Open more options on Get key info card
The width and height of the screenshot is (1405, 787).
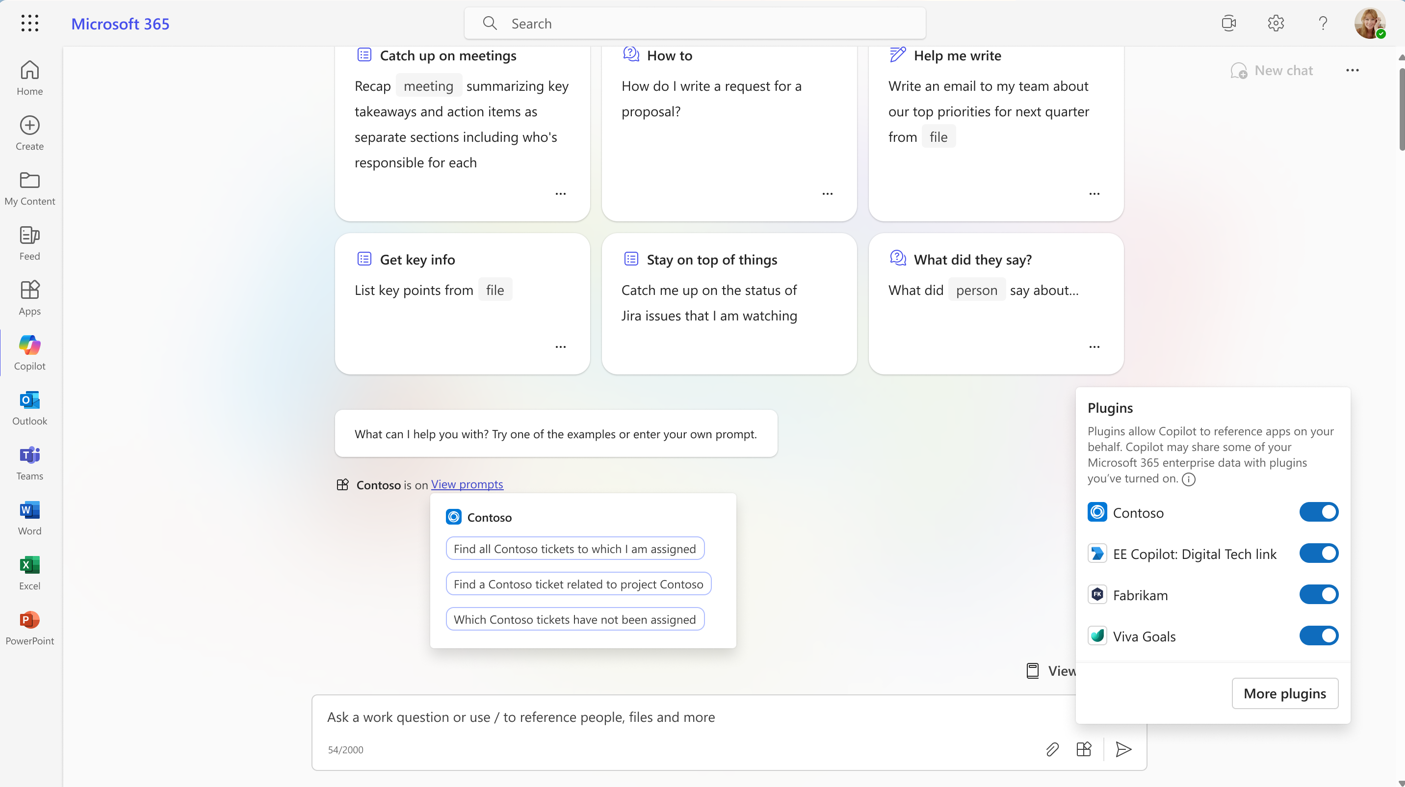[561, 347]
